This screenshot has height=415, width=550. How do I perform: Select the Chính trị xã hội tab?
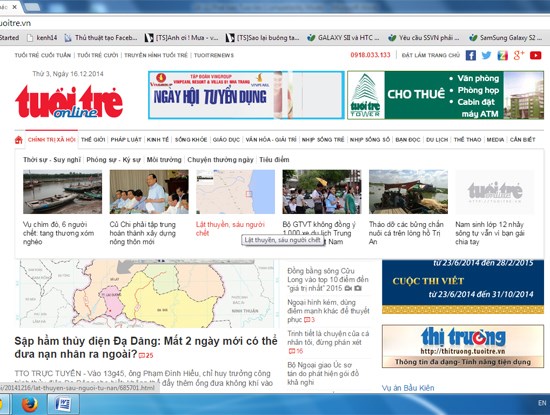(52, 140)
